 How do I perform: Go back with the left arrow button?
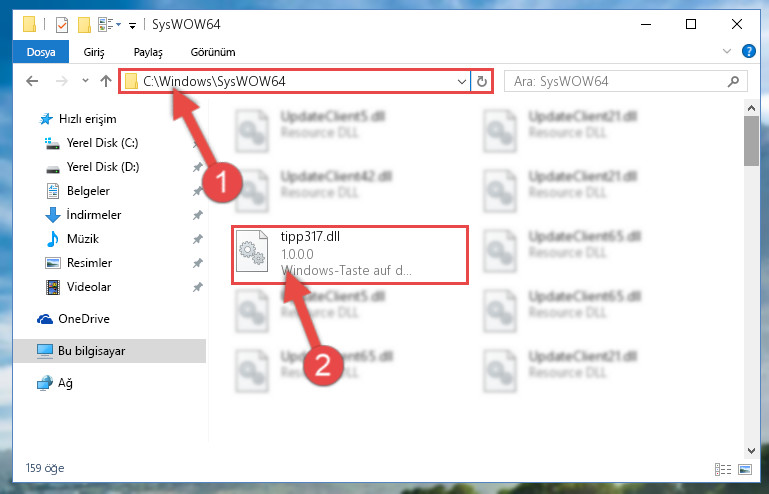coord(32,81)
